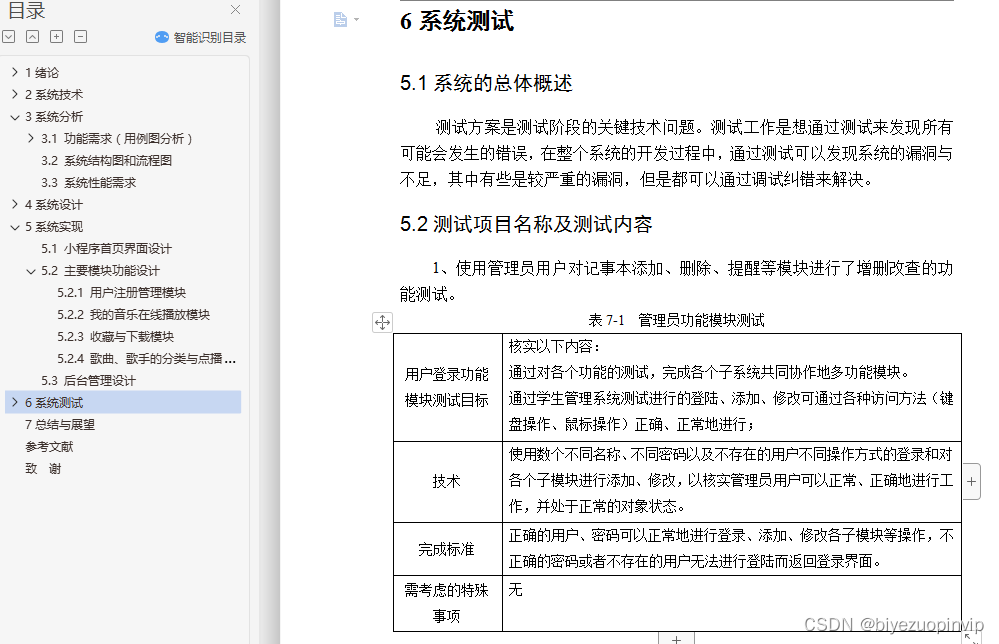Image resolution: width=999 pixels, height=644 pixels.
Task: Expand the 2 系统技术 outline entry
Action: pyautogui.click(x=15, y=94)
